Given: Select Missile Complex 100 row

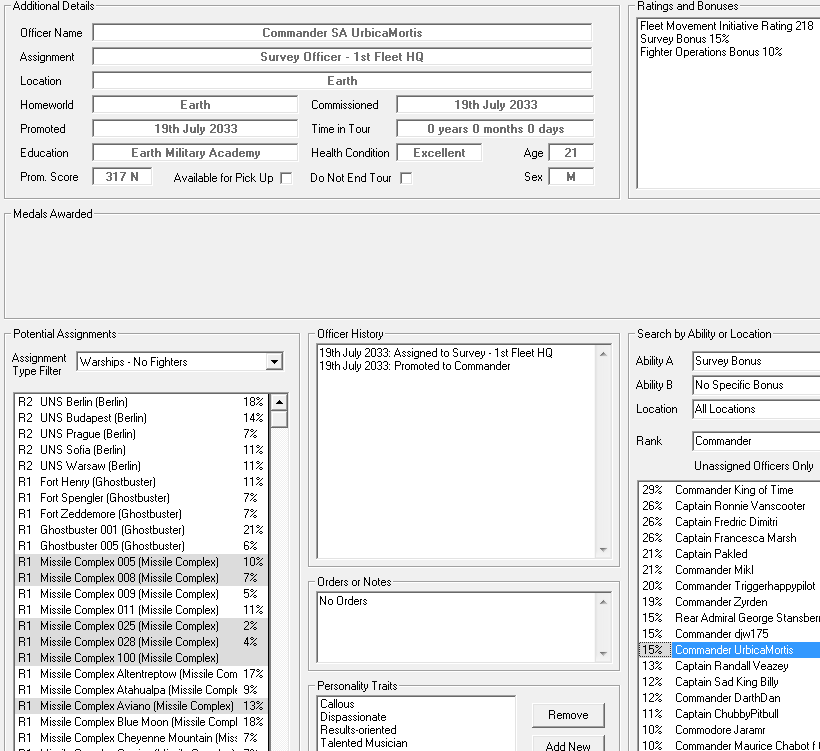Looking at the screenshot, I should coord(141,658).
